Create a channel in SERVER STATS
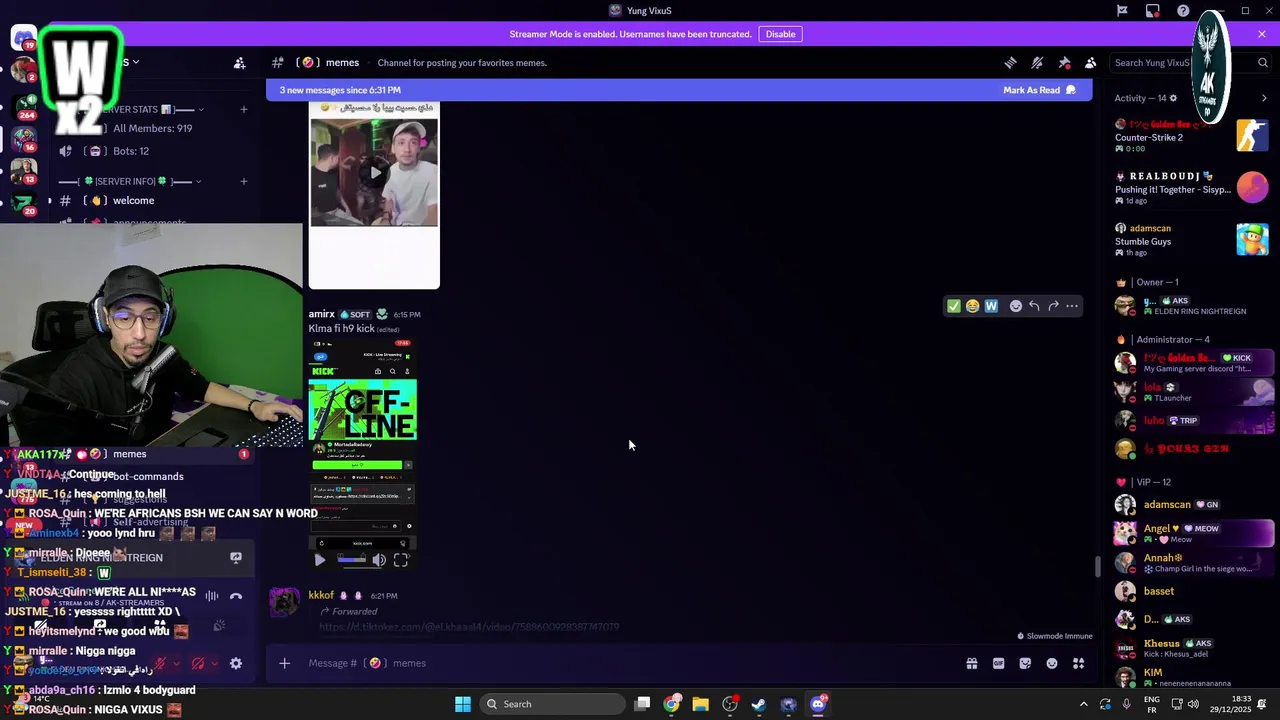This screenshot has height=720, width=1280. click(243, 110)
